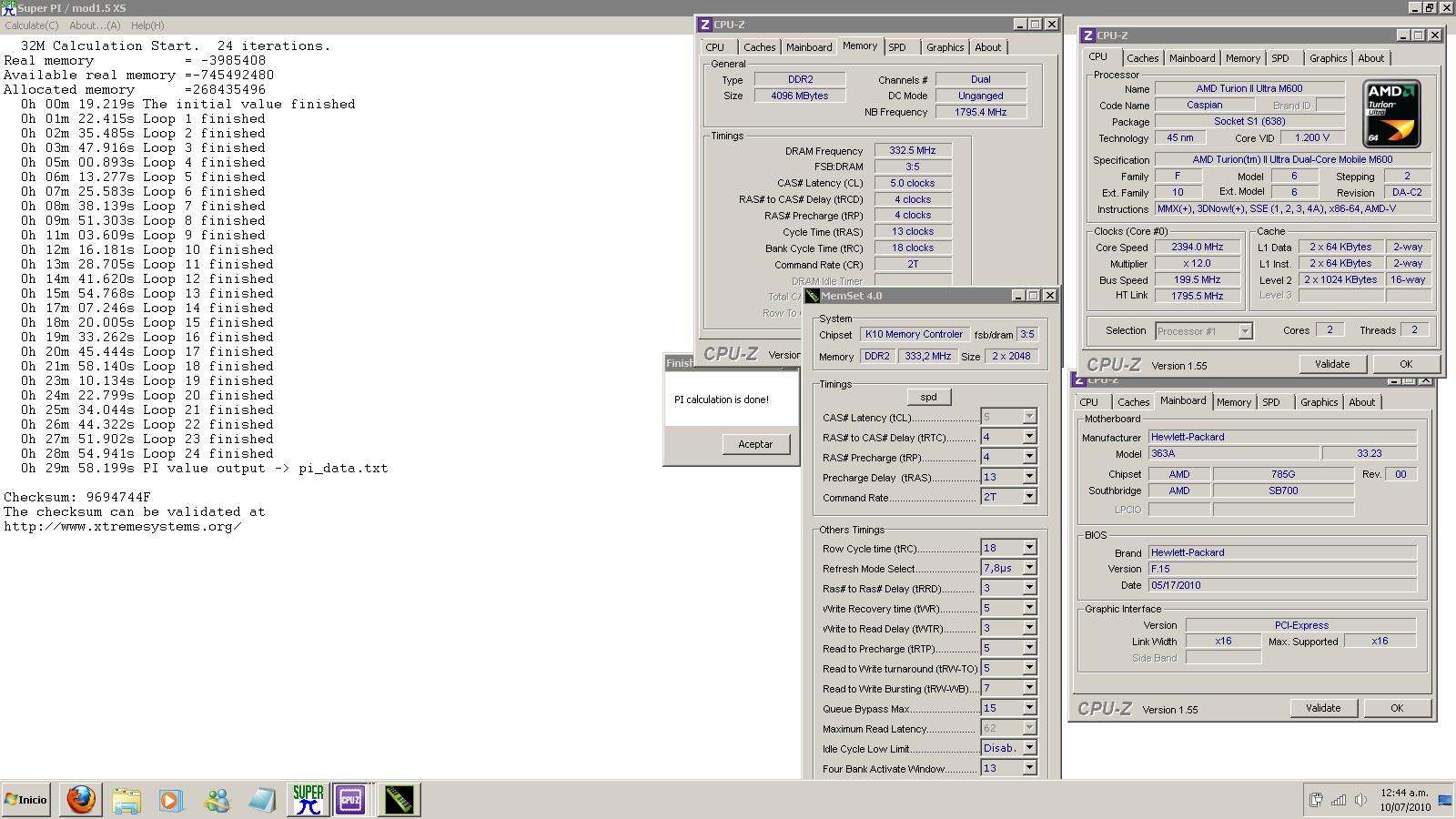1456x819 pixels.
Task: Click Validate in CPU-Z CPU window
Action: 1332,364
